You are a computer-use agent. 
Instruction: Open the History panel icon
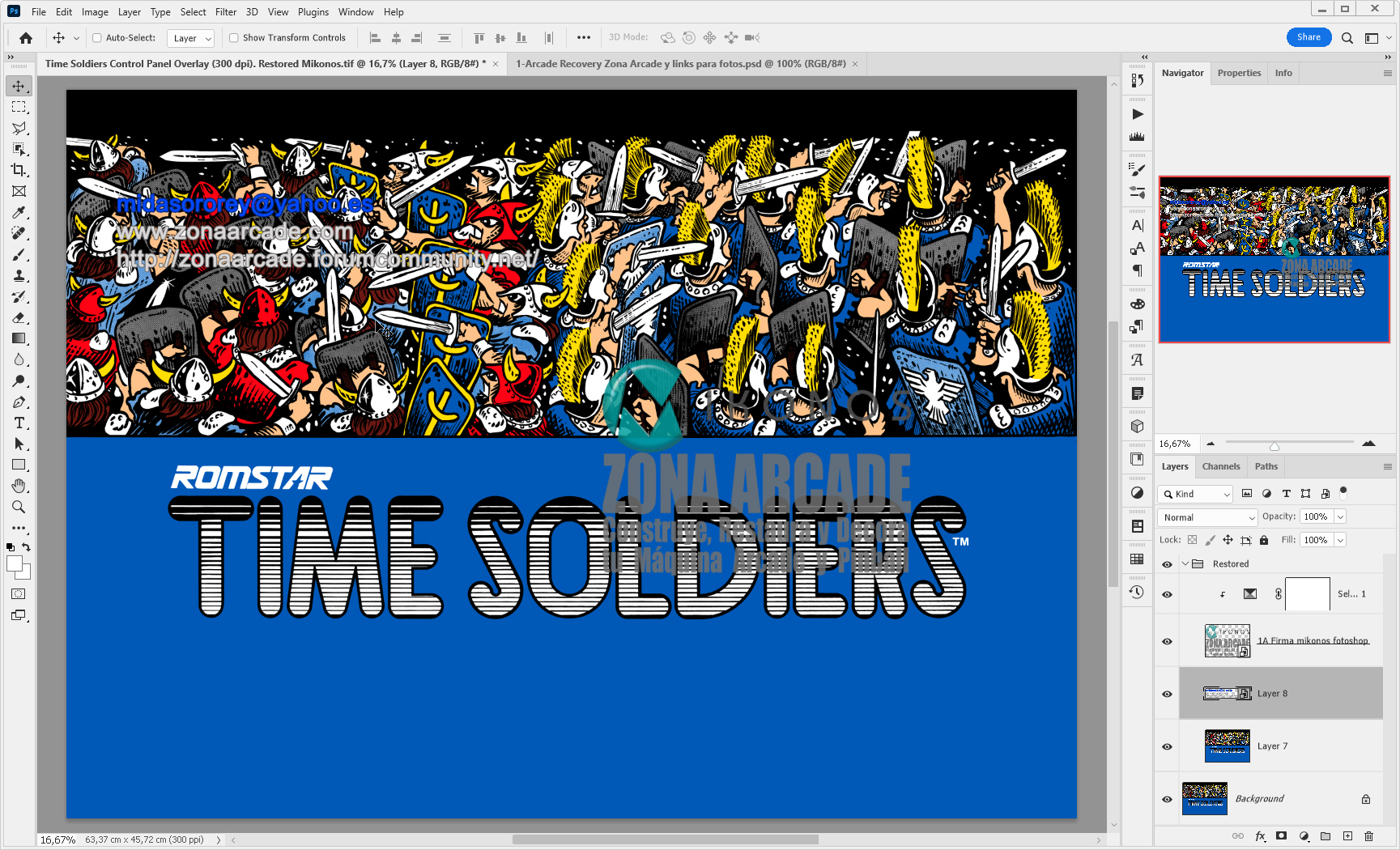click(x=1136, y=592)
